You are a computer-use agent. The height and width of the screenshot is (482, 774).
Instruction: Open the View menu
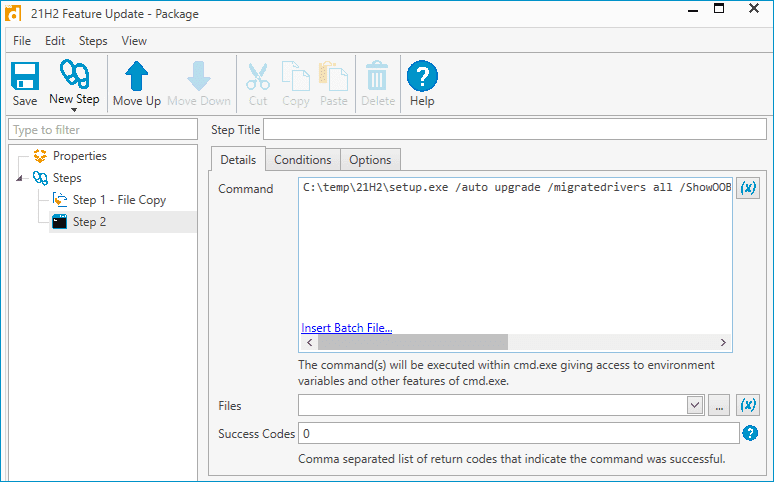pos(134,41)
